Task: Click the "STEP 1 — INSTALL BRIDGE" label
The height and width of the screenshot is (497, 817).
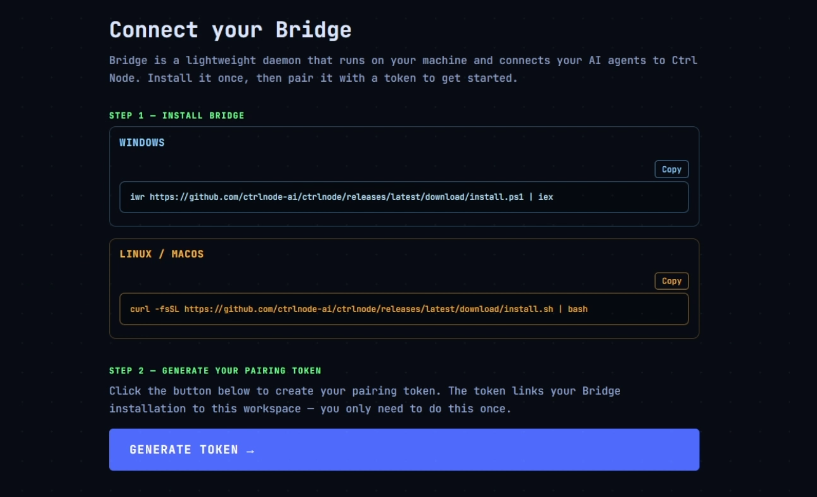Action: pyautogui.click(x=177, y=116)
